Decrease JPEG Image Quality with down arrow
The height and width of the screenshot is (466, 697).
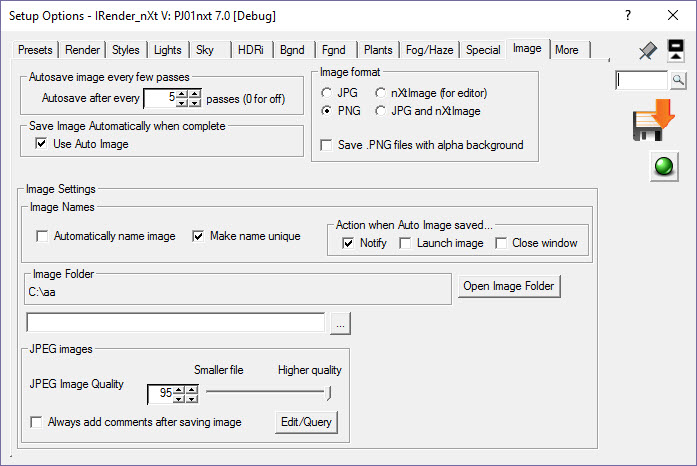coord(179,398)
